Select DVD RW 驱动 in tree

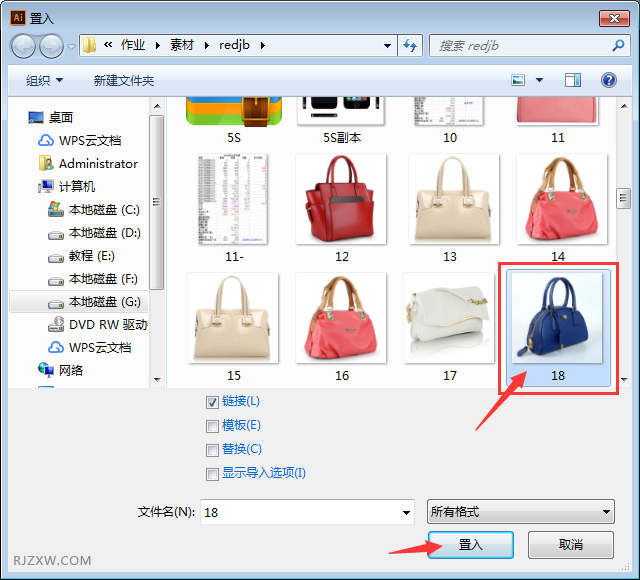point(97,325)
